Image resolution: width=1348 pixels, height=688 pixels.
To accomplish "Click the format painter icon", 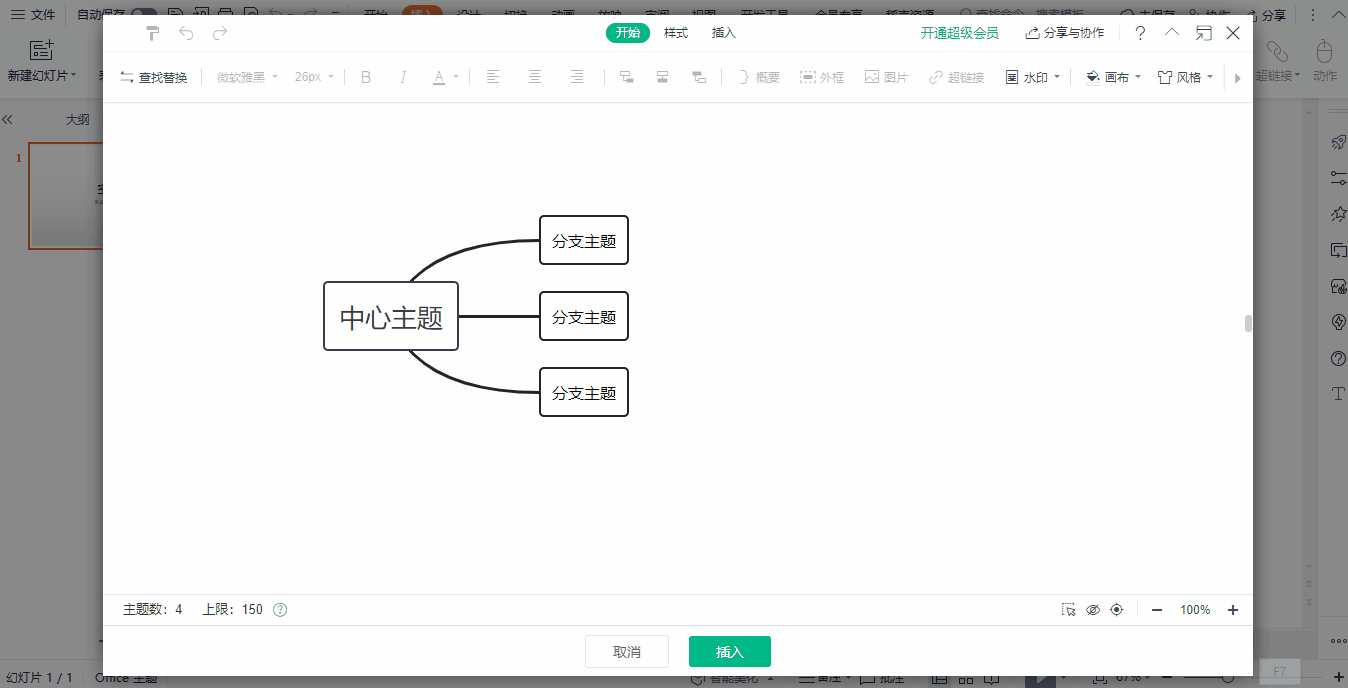I will (153, 33).
